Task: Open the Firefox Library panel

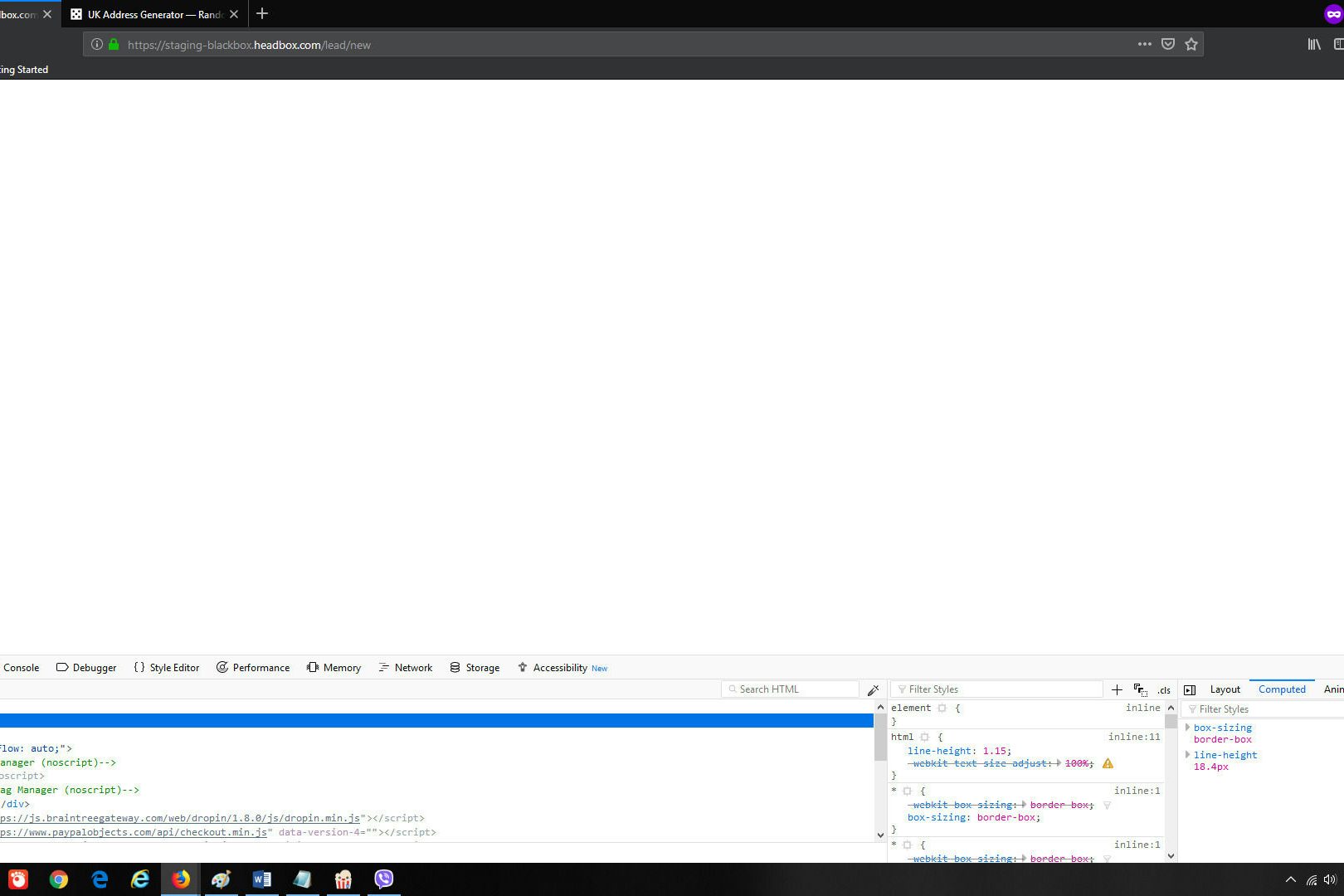Action: click(1313, 44)
